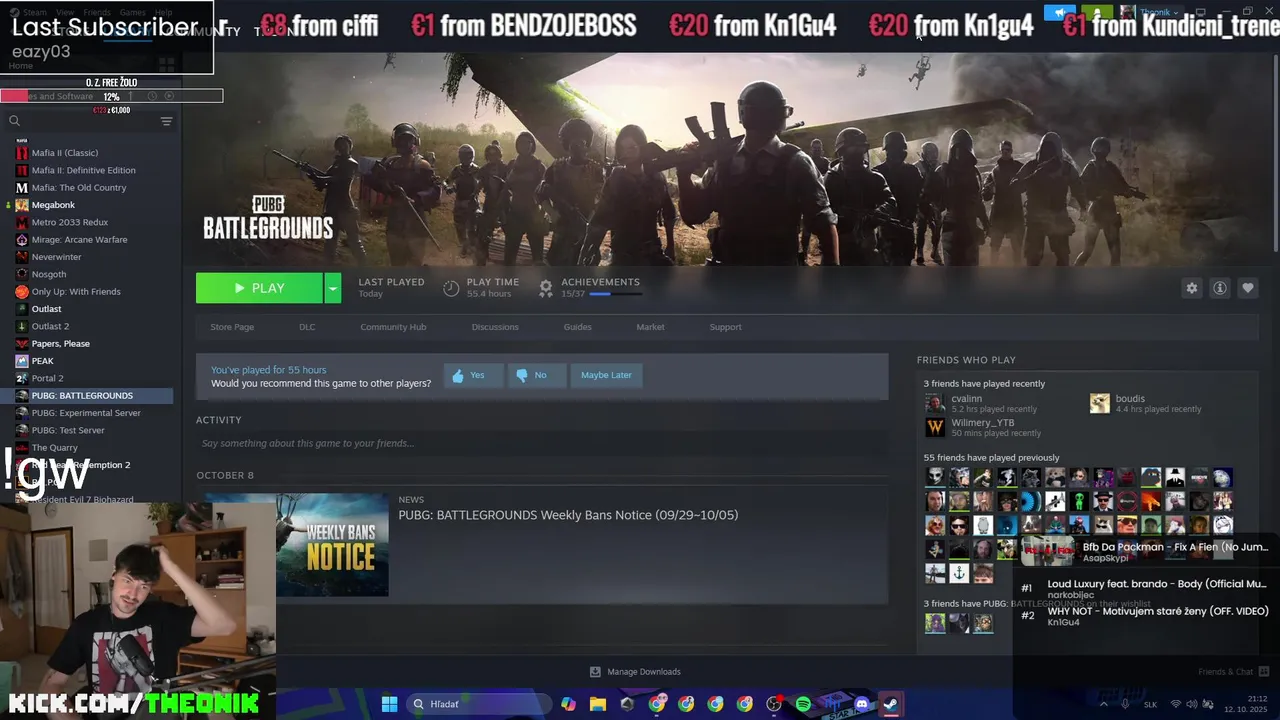
Task: Click the No thumbs-down button
Action: [536, 375]
